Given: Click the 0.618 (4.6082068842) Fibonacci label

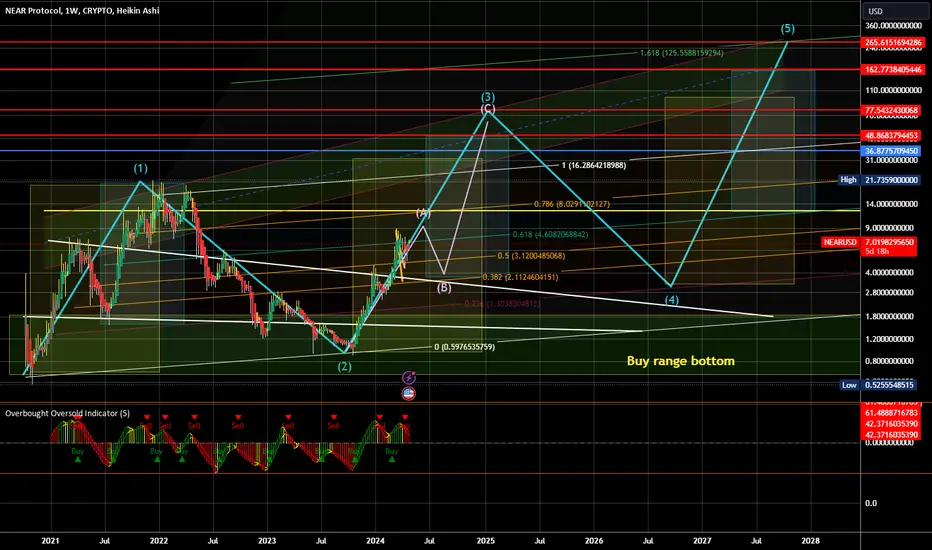Looking at the screenshot, I should (x=550, y=234).
